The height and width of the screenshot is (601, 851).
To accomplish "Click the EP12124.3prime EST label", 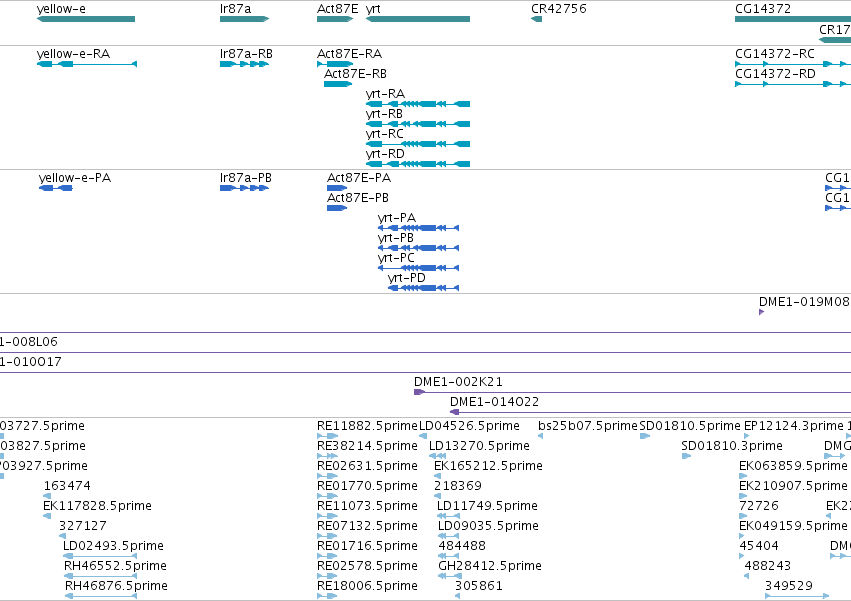I will coord(794,426).
